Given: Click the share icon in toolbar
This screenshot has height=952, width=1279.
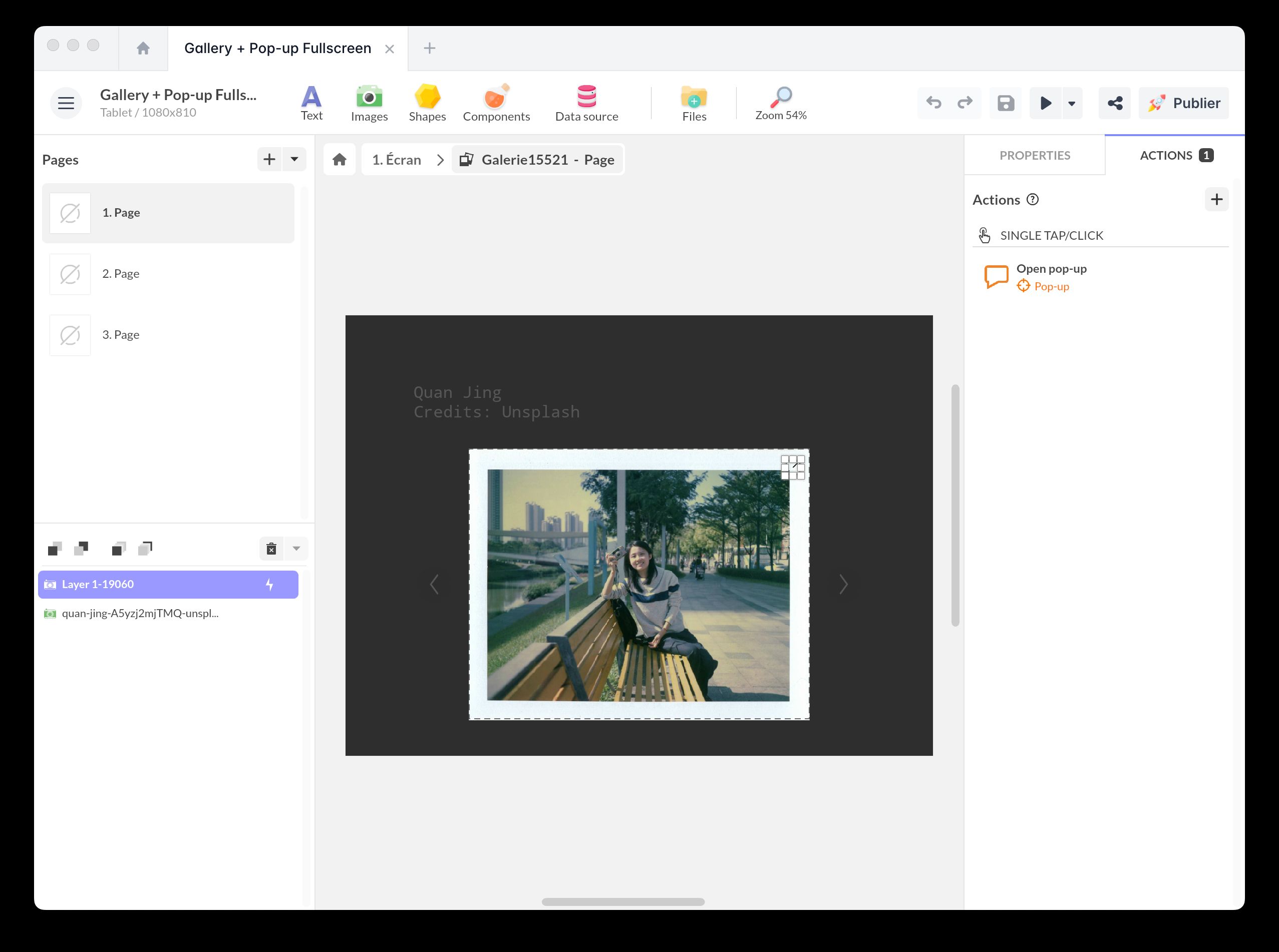Looking at the screenshot, I should [1115, 103].
